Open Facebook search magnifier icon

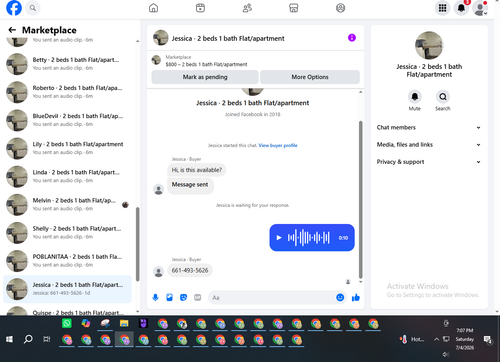(33, 8)
